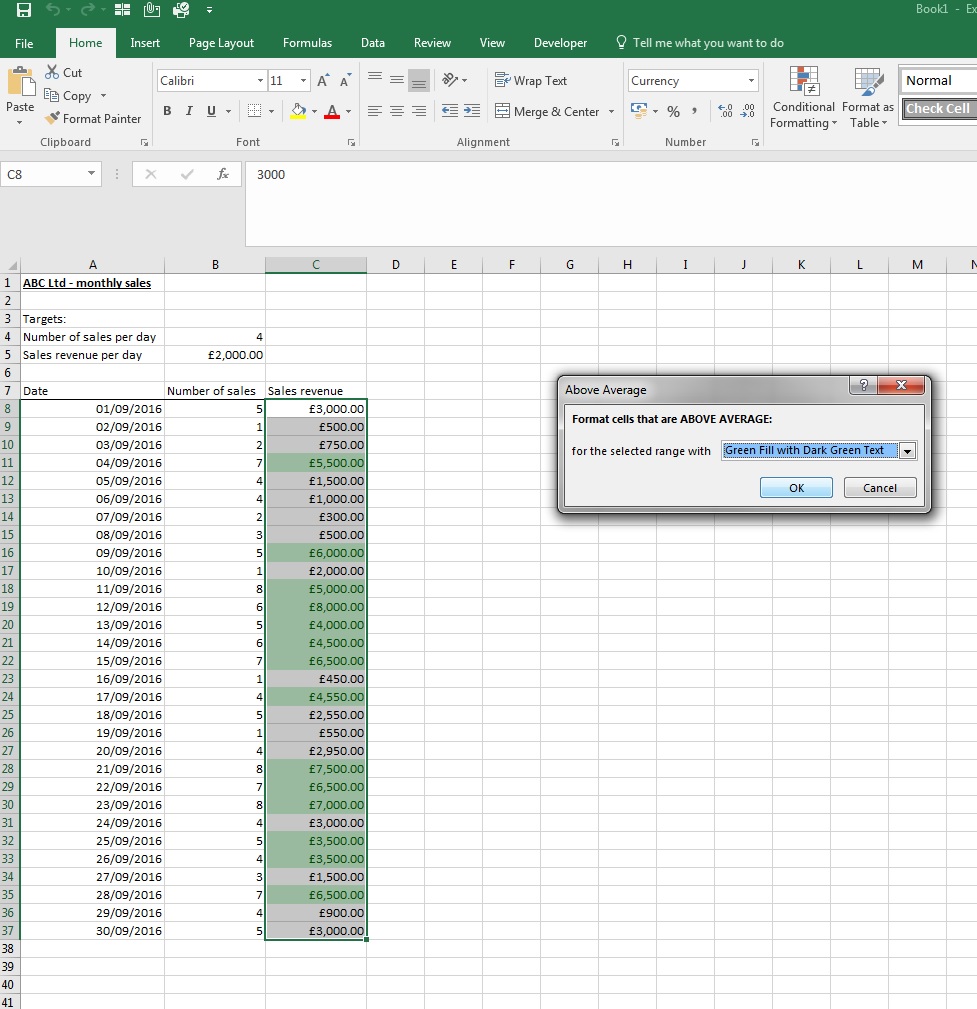Image resolution: width=977 pixels, height=1009 pixels.
Task: Click the Help question mark in dialog
Action: (x=864, y=385)
